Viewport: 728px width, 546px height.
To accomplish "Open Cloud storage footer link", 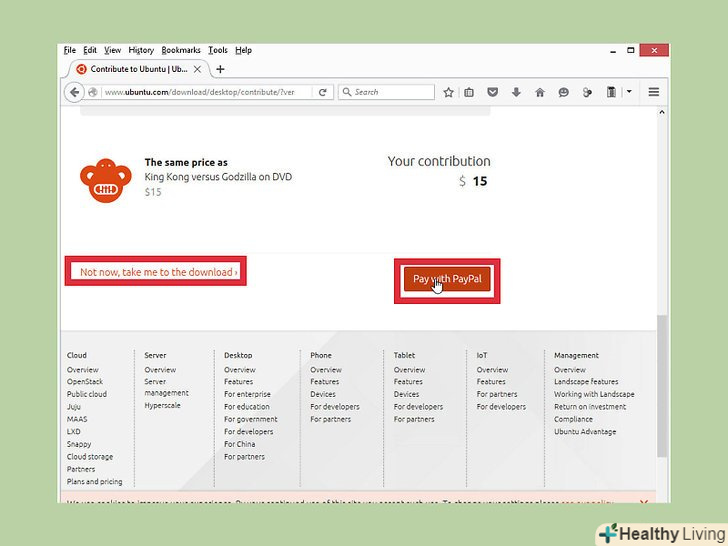I will [90, 457].
